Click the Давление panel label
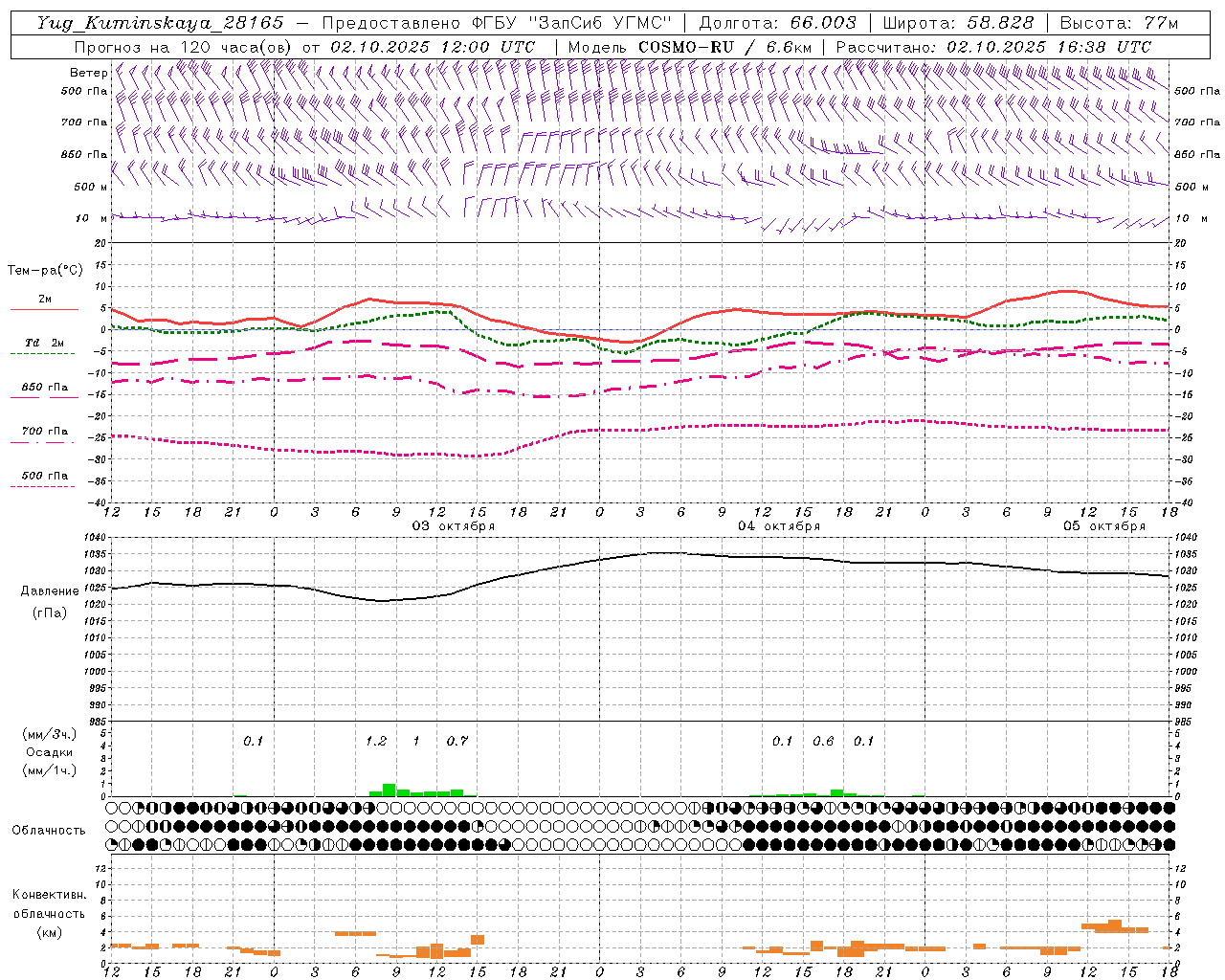This screenshot has height=980, width=1225. click(48, 591)
